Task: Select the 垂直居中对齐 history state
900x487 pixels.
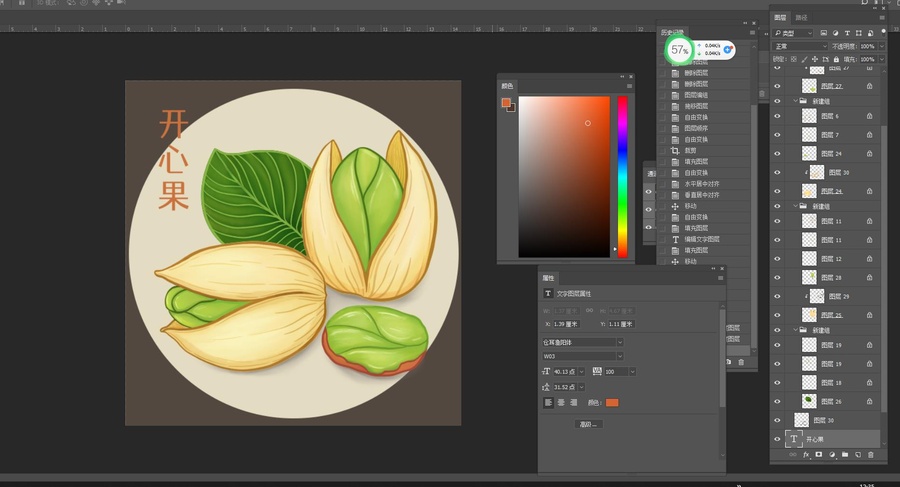Action: 701,195
